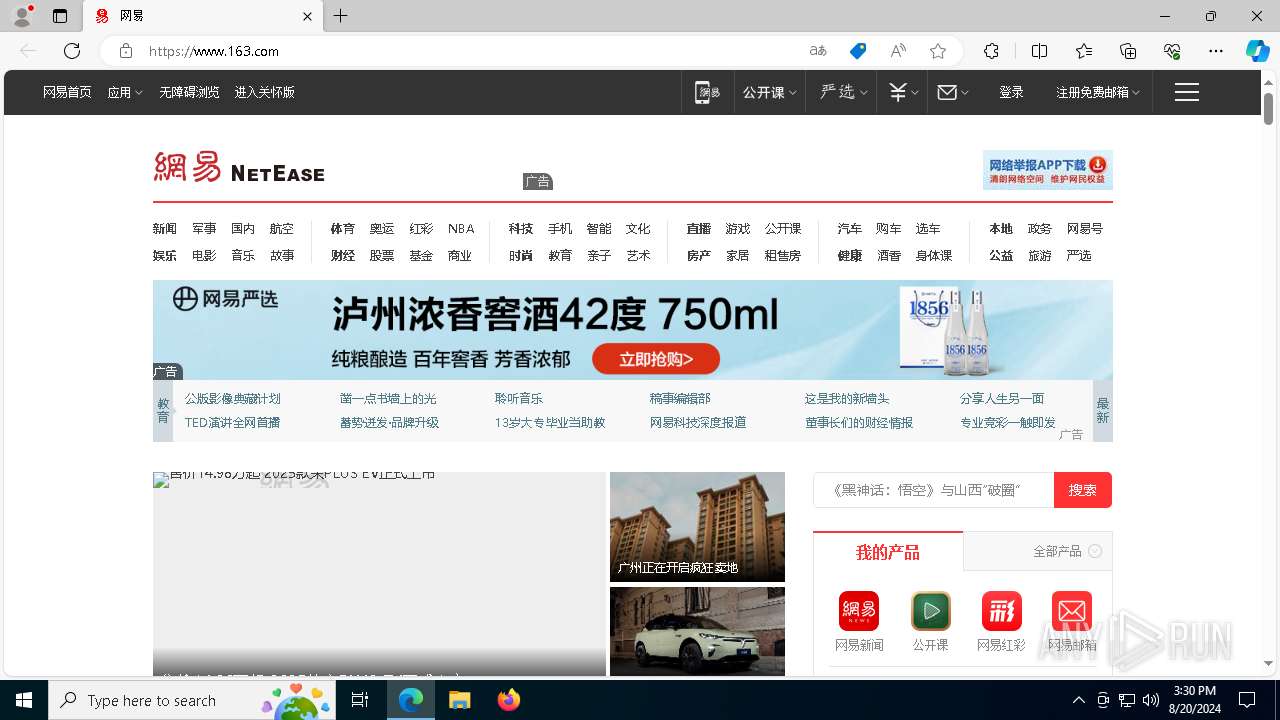
Task: Open the 科技 channel
Action: pyautogui.click(x=521, y=228)
